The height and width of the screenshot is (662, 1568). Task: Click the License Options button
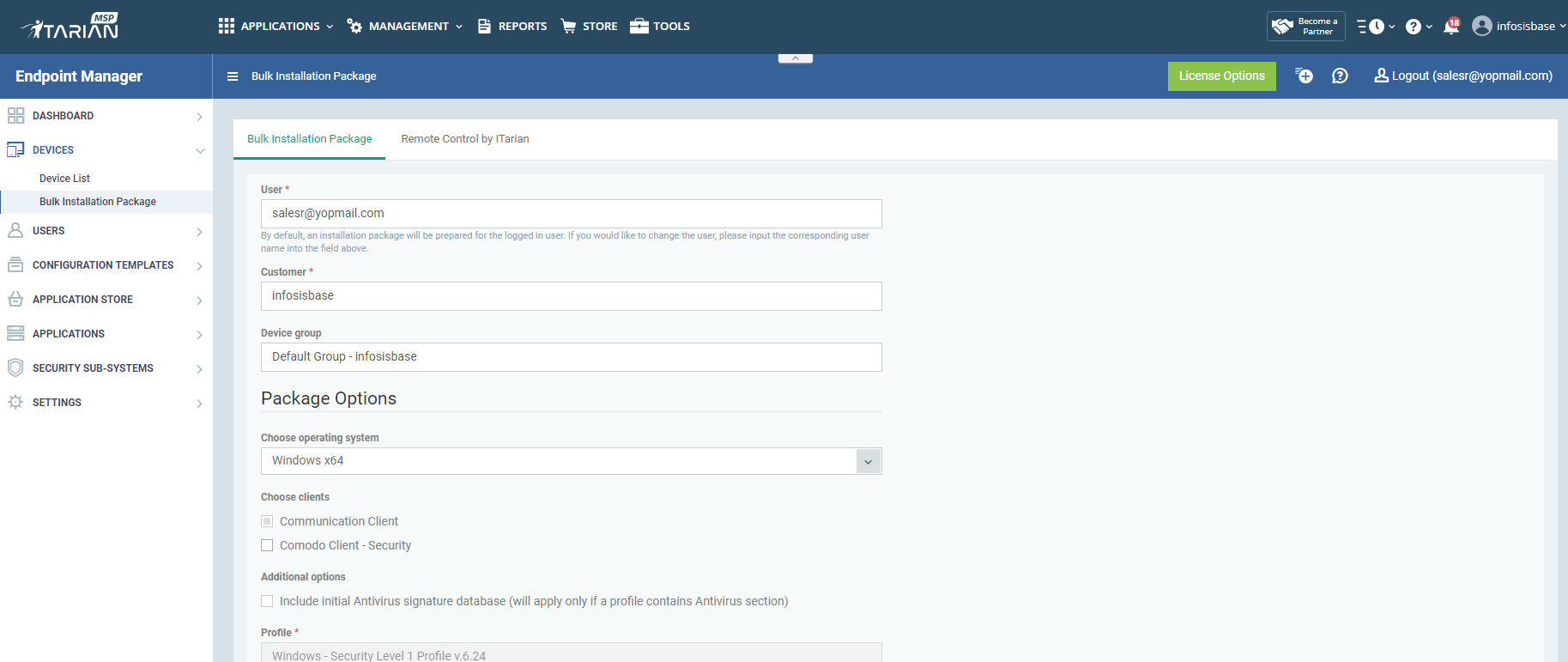pyautogui.click(x=1222, y=76)
